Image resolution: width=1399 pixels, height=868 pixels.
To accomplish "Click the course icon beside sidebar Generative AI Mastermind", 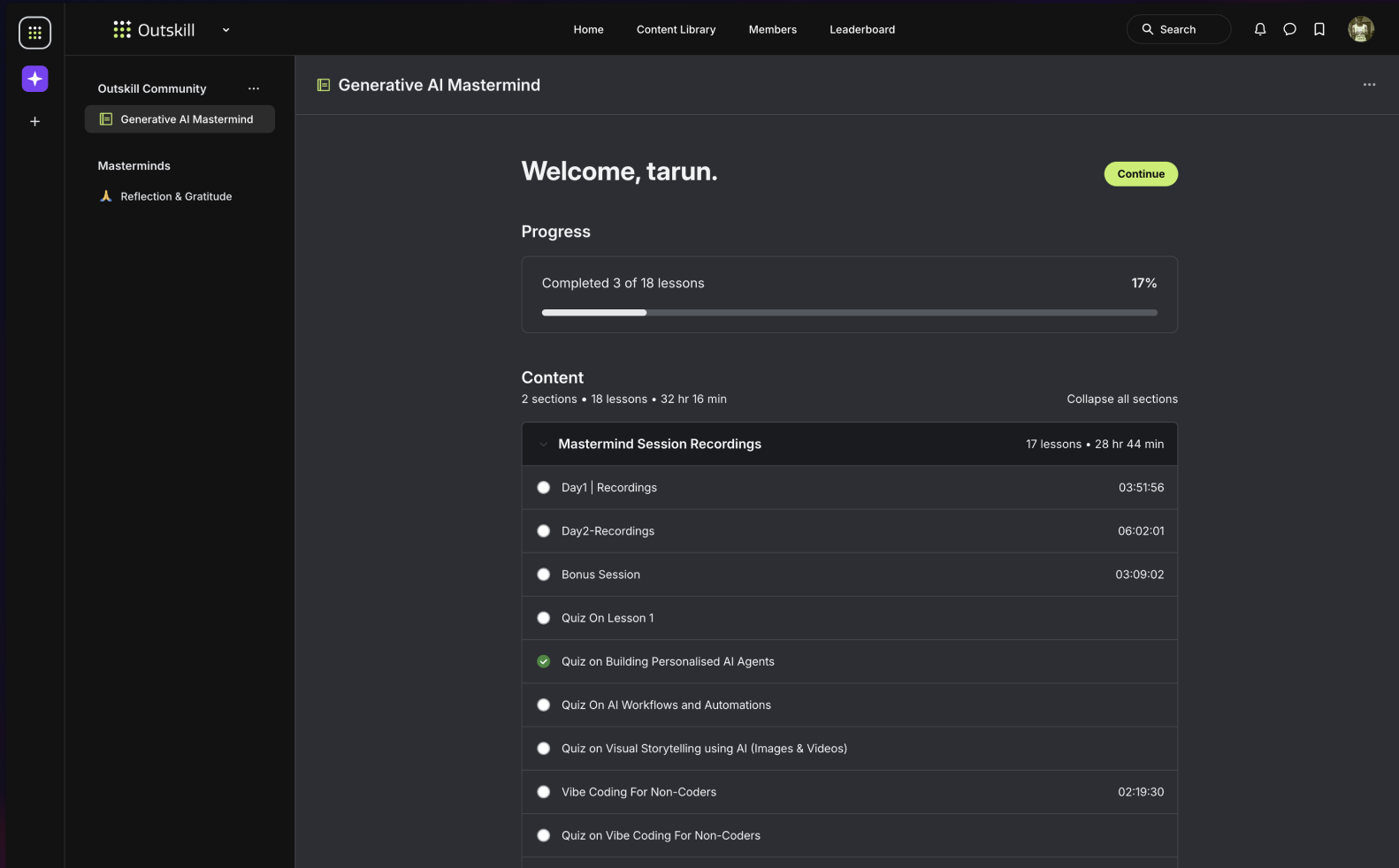I will click(106, 119).
